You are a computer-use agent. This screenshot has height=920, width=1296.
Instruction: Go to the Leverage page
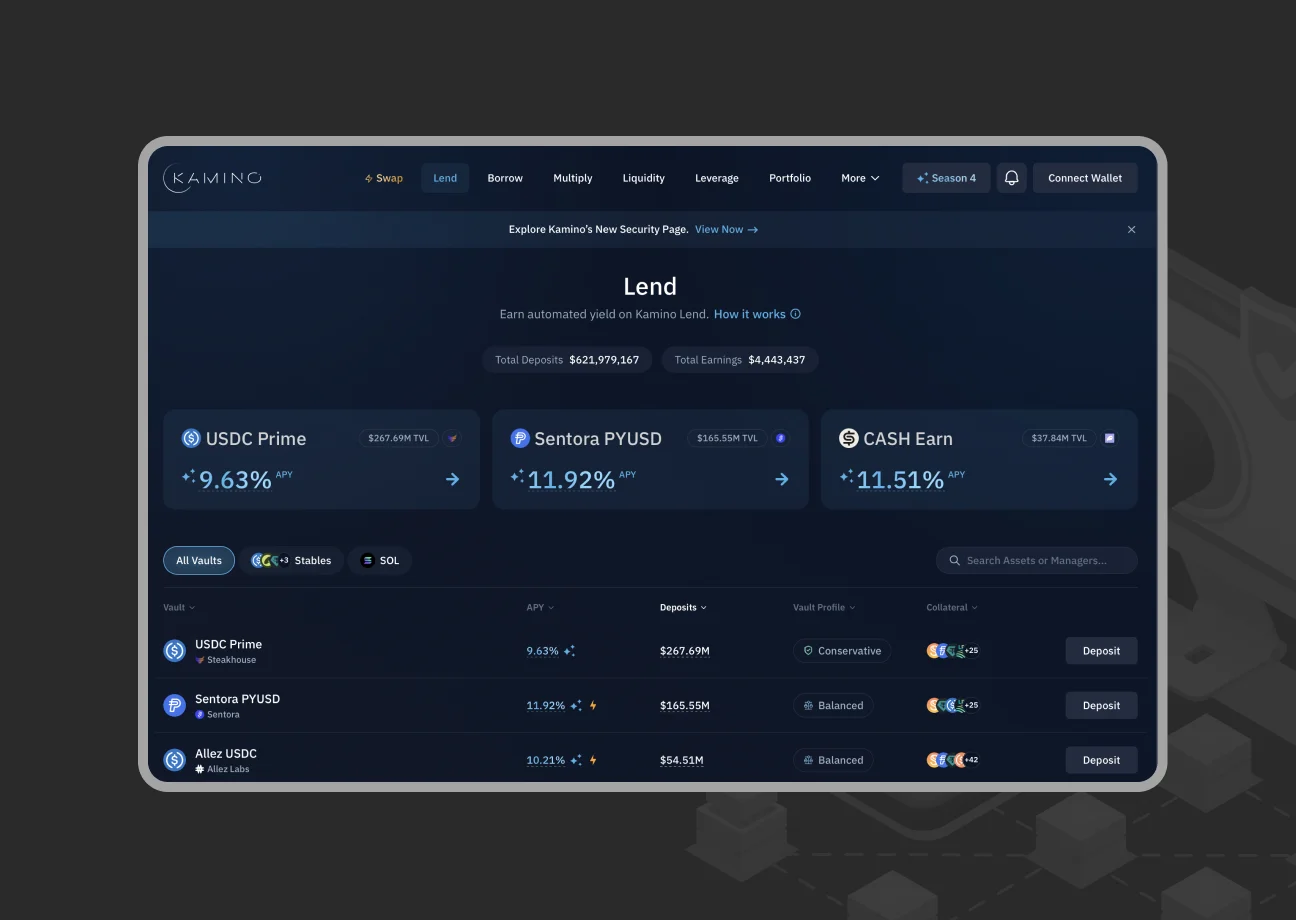pyautogui.click(x=717, y=178)
